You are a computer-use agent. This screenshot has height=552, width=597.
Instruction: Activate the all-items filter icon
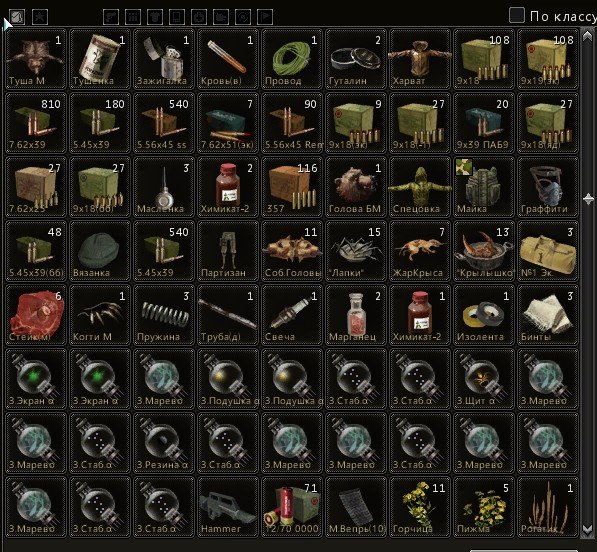point(18,17)
